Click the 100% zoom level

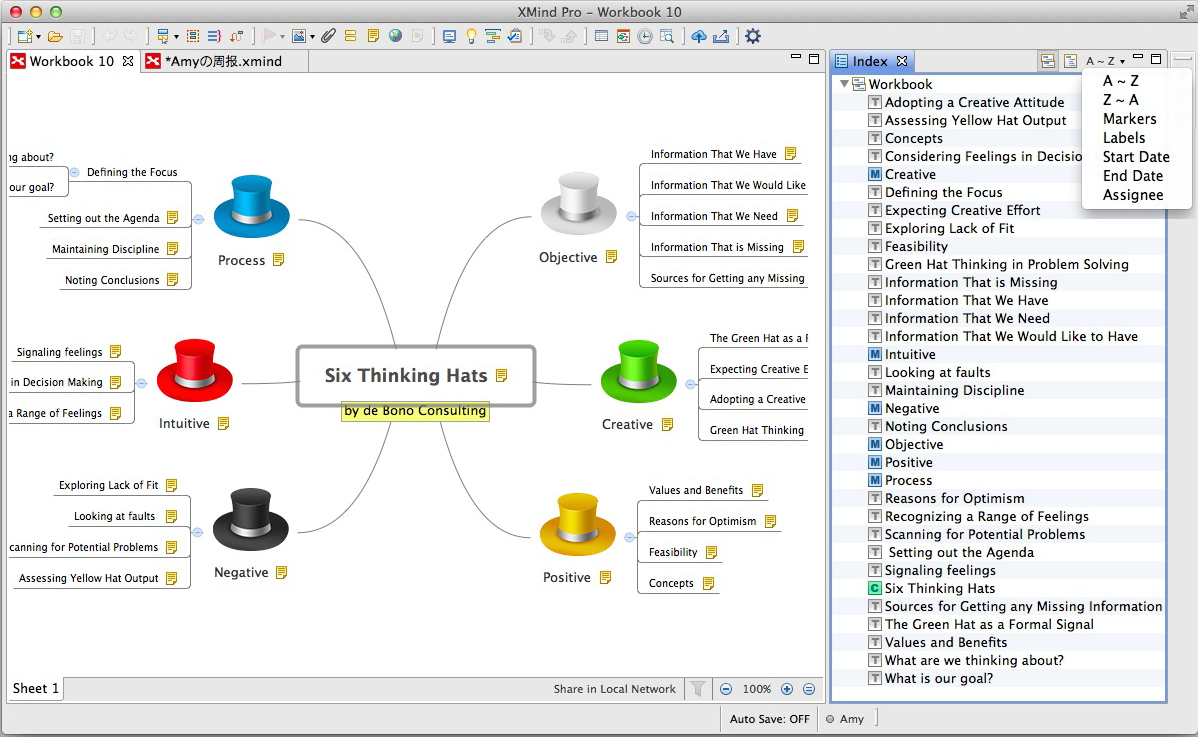point(756,689)
